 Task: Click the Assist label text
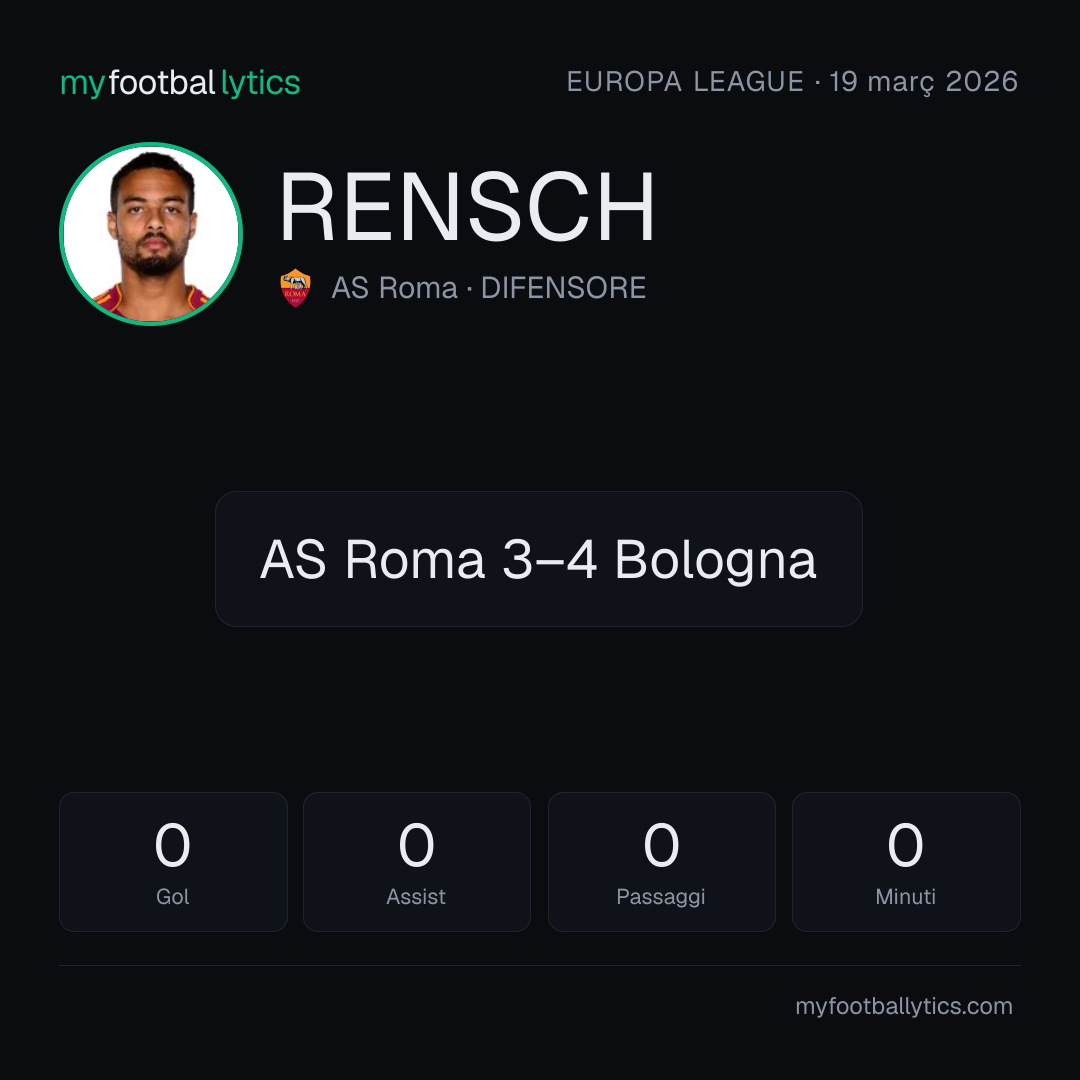click(416, 897)
